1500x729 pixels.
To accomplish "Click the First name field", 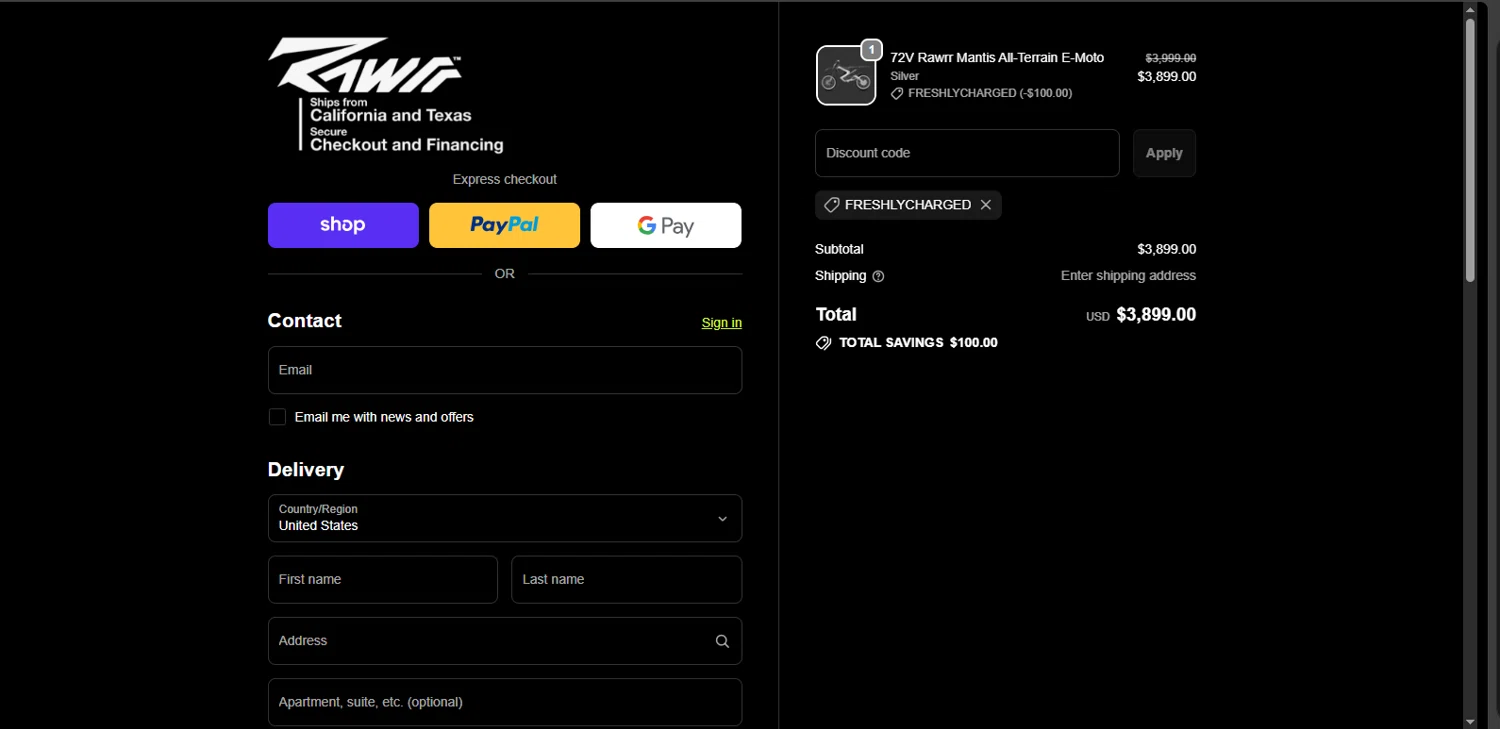I will pos(383,580).
